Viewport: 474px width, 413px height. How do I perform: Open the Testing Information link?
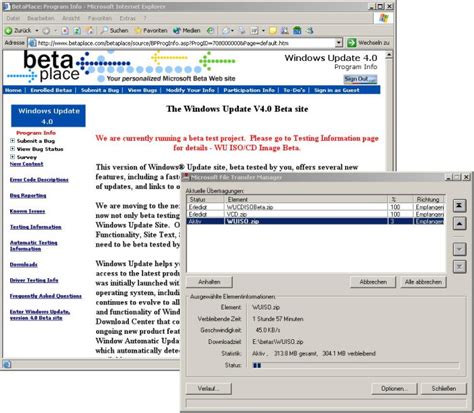click(x=36, y=227)
